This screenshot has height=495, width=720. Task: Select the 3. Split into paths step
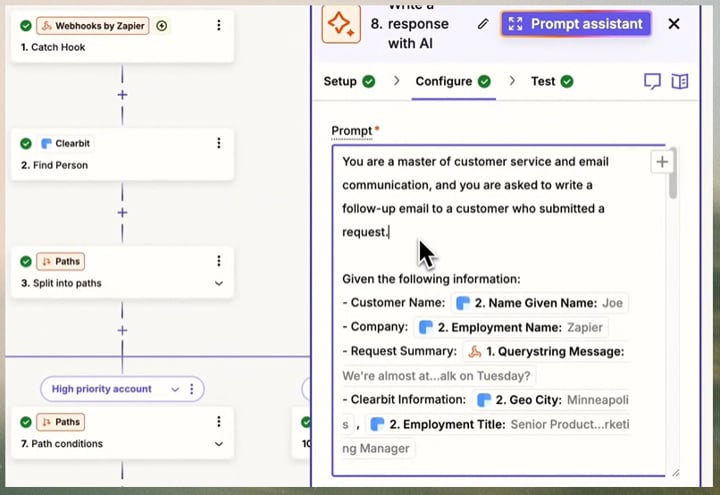pyautogui.click(x=122, y=272)
